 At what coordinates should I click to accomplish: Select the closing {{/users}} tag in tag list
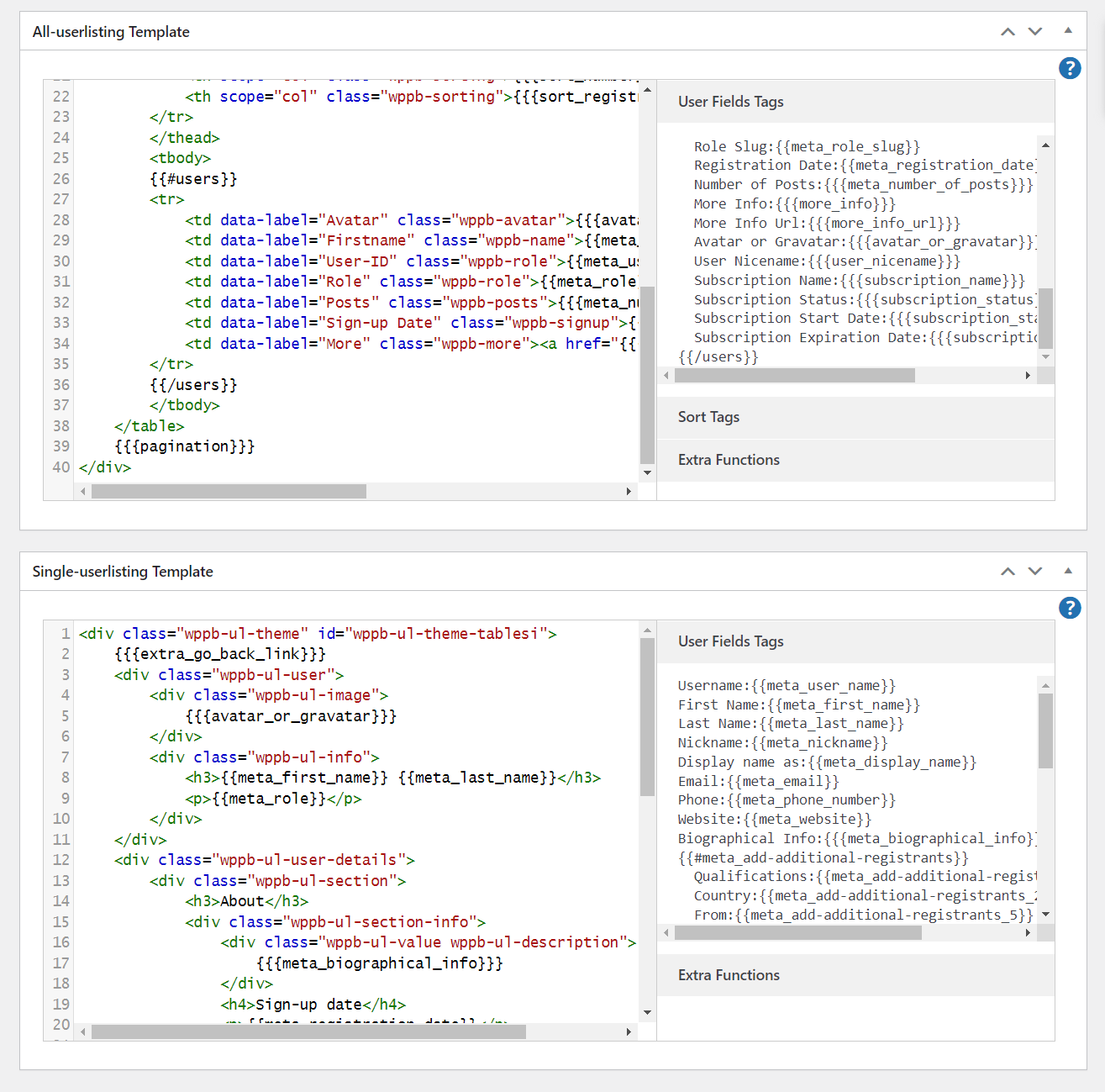click(x=718, y=356)
